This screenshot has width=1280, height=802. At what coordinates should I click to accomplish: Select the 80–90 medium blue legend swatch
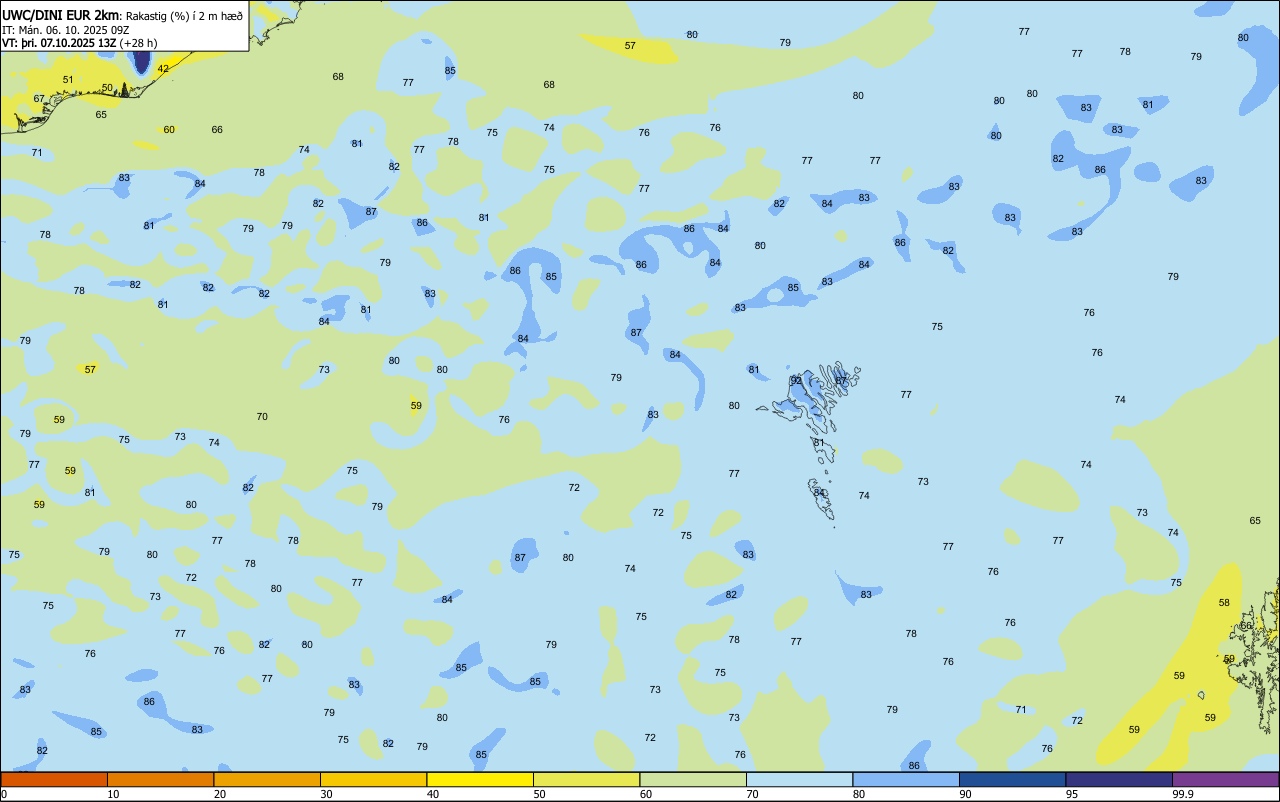(906, 779)
